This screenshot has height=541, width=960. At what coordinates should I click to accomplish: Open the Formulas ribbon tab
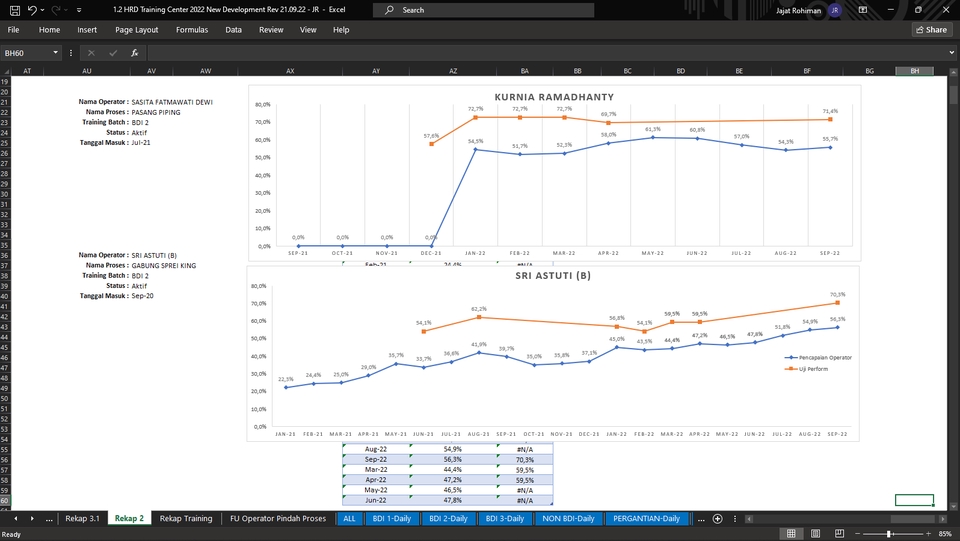coord(192,29)
